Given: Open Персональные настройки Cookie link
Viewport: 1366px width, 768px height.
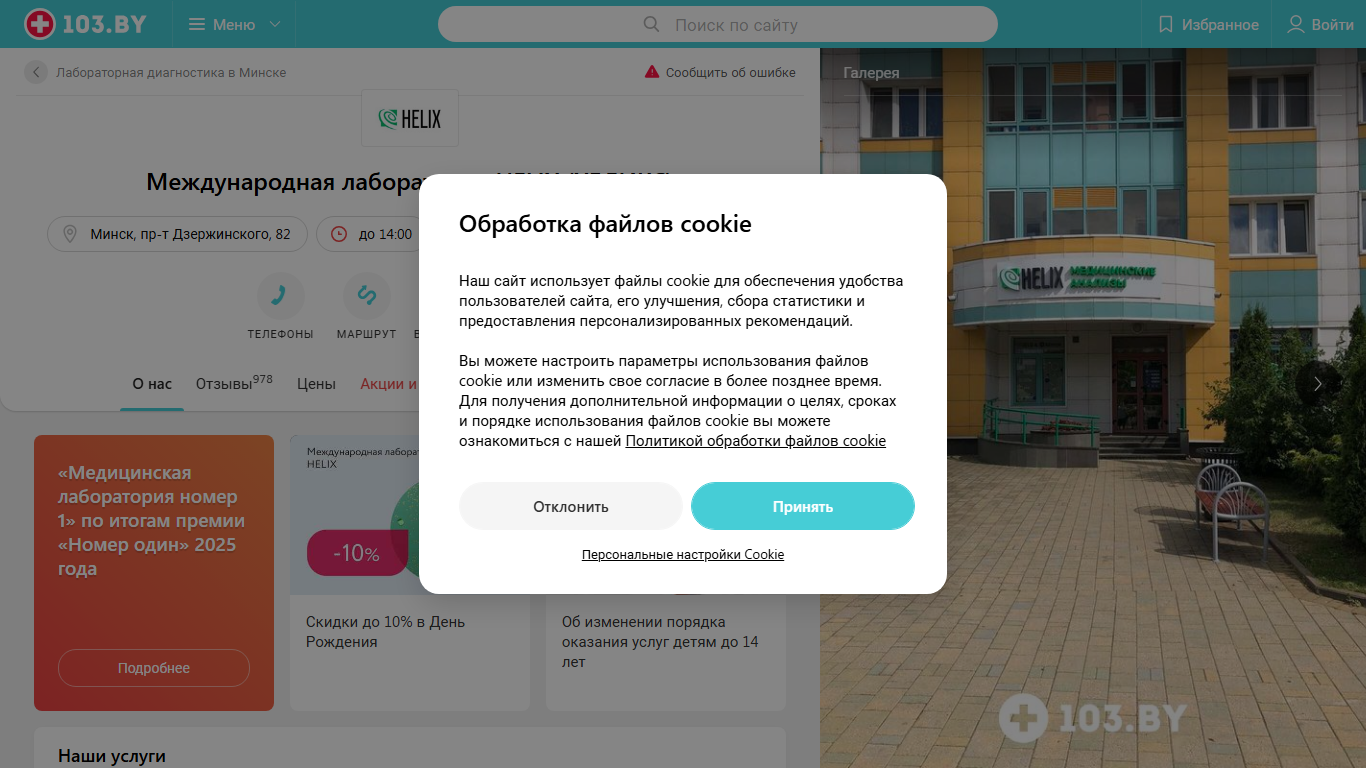Looking at the screenshot, I should tap(683, 554).
